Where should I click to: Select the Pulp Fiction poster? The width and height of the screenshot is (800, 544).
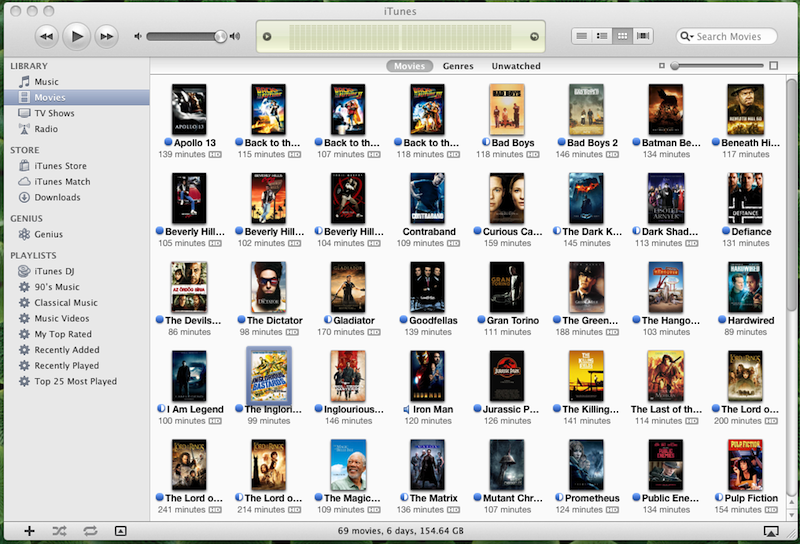(x=745, y=464)
